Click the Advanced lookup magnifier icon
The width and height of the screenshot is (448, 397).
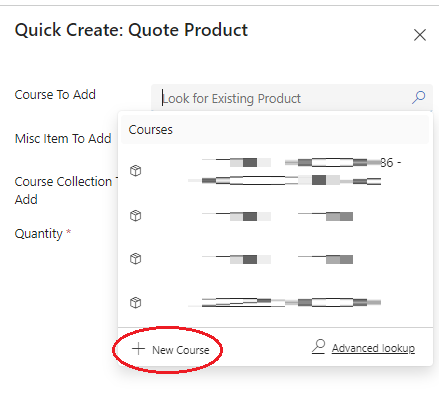pyautogui.click(x=319, y=347)
